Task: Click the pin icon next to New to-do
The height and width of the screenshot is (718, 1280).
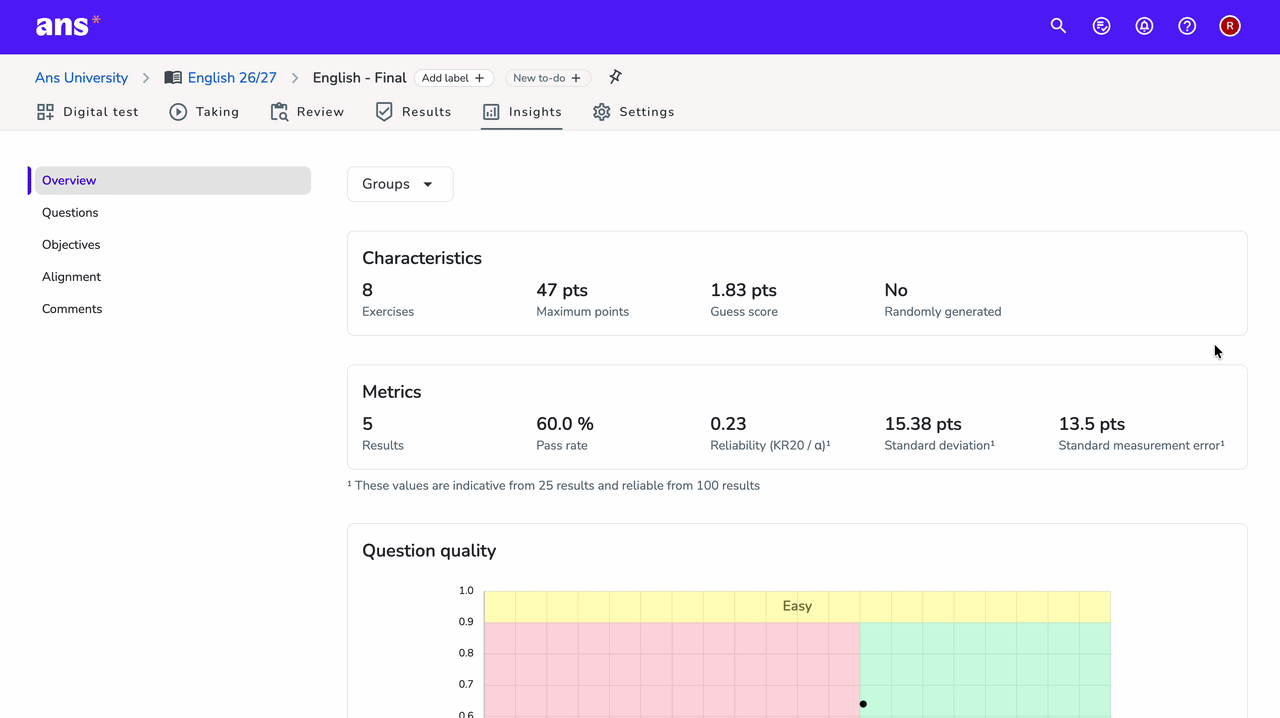Action: coord(615,77)
